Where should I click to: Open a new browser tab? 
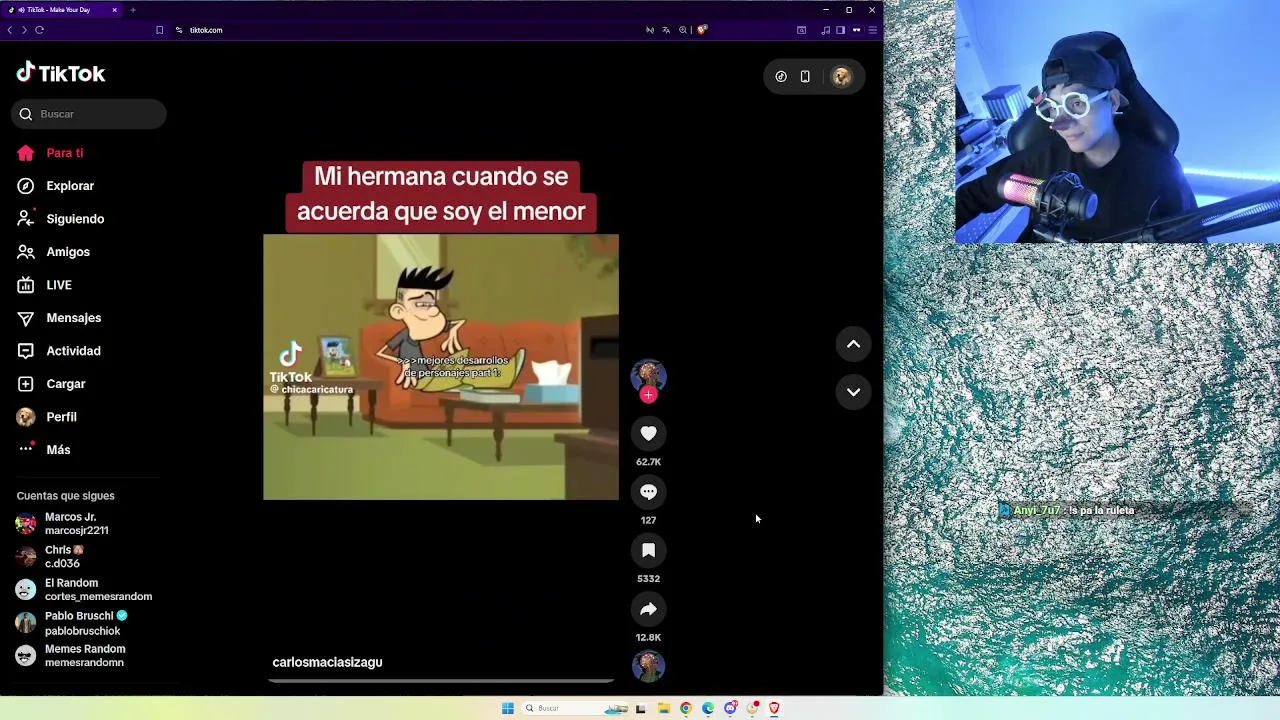pyautogui.click(x=132, y=10)
